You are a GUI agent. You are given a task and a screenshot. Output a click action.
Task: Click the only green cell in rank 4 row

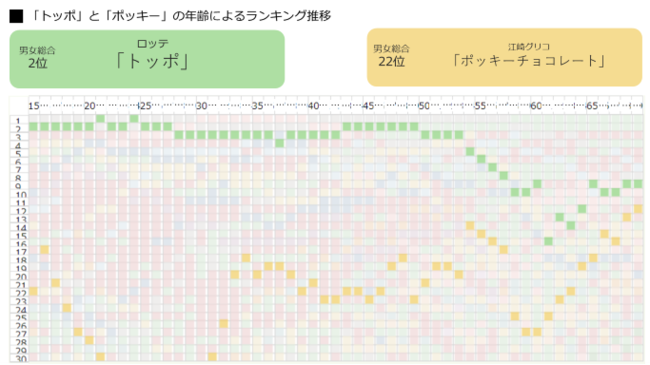(x=279, y=143)
